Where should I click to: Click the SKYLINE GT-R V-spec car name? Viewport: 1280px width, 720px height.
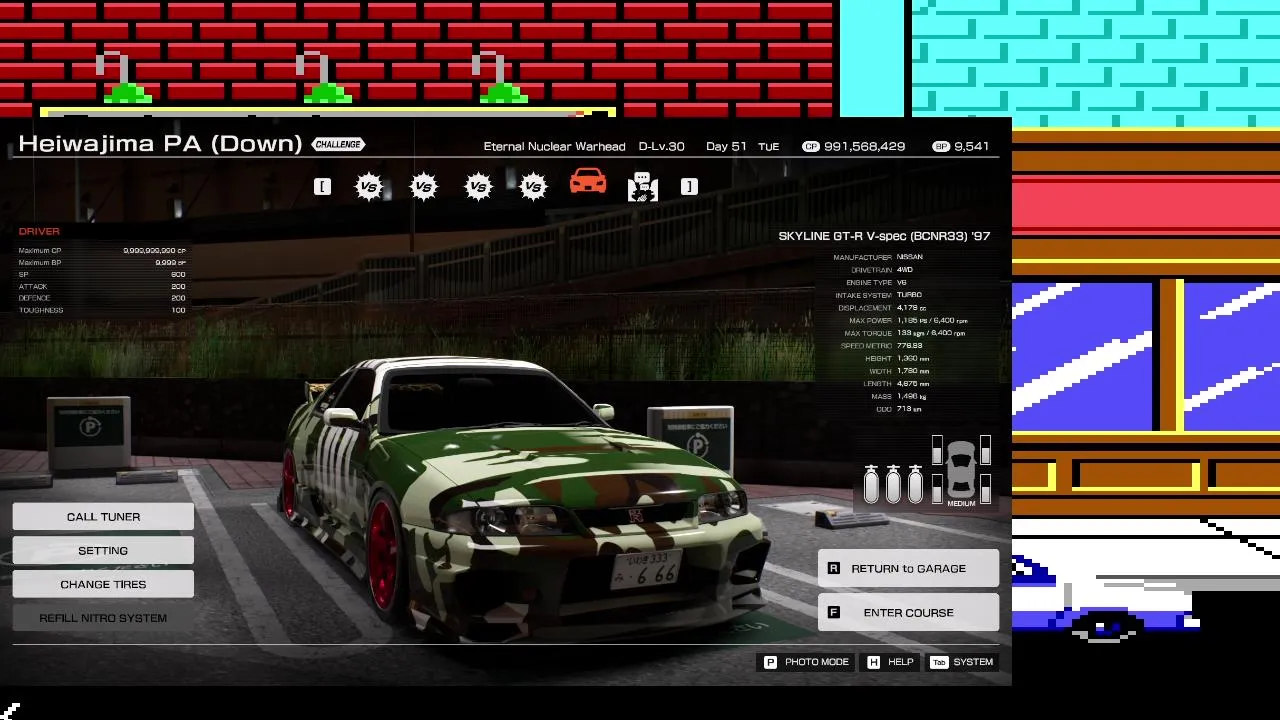point(884,236)
